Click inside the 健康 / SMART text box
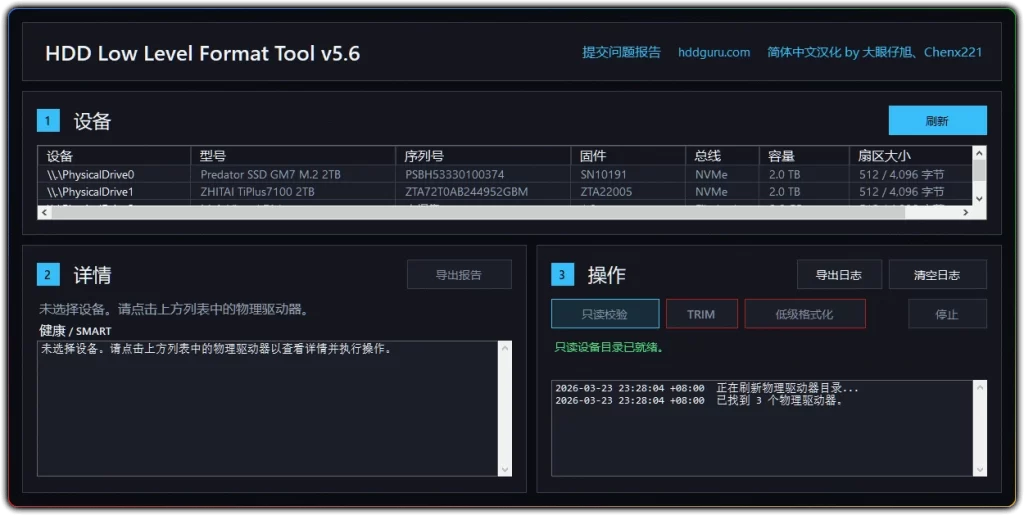Image resolution: width=1024 pixels, height=515 pixels. tap(268, 409)
